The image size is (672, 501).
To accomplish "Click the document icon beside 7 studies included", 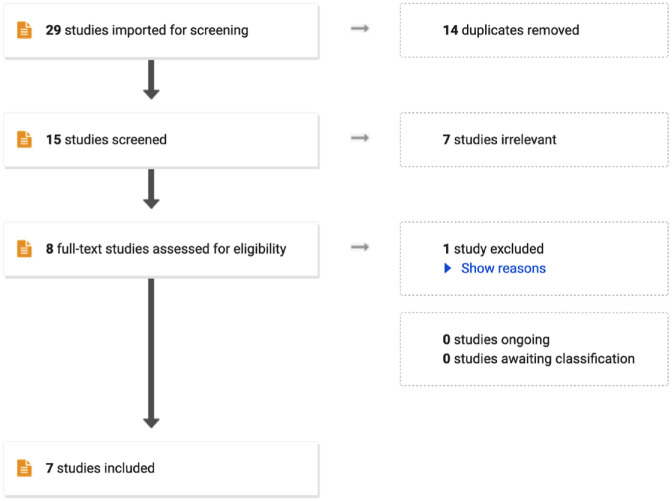I will coord(25,468).
